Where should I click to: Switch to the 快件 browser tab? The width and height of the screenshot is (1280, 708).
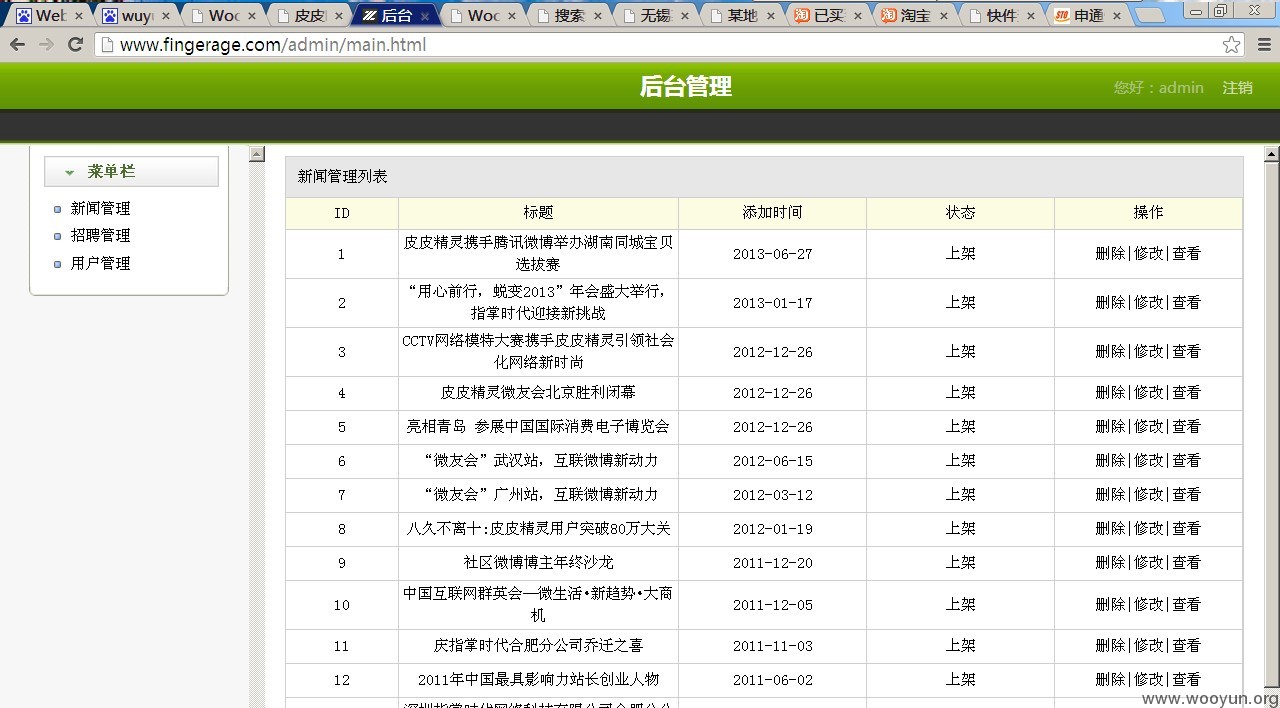pyautogui.click(x=1002, y=16)
